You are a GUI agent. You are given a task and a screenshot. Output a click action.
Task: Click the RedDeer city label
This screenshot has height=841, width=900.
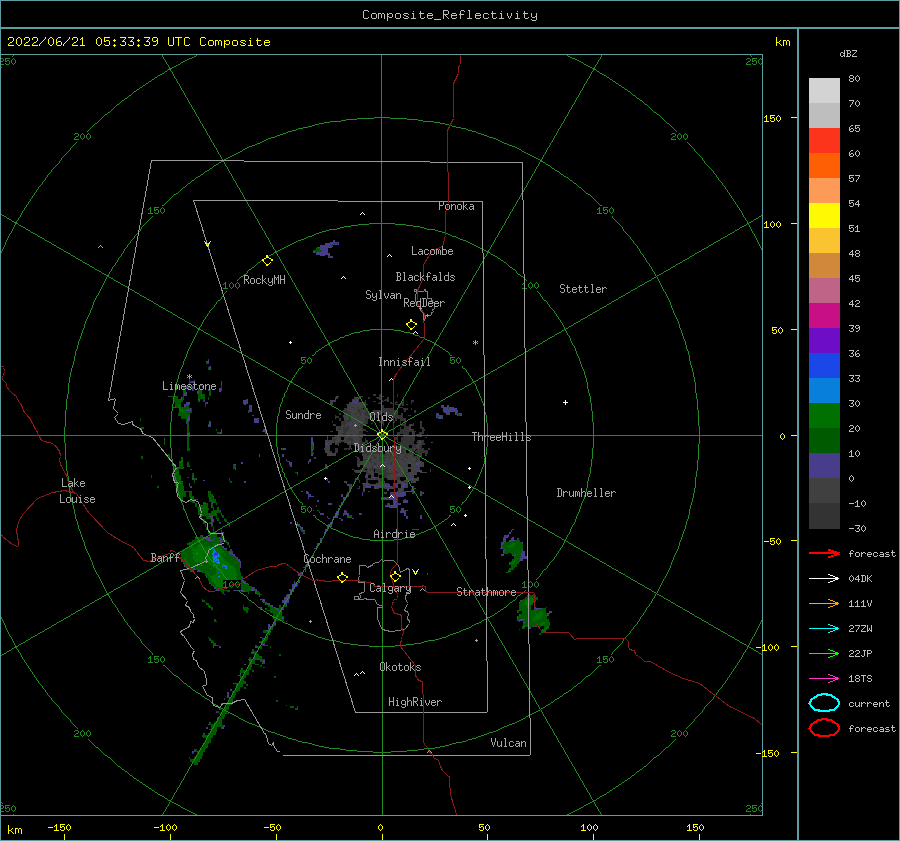tap(424, 303)
